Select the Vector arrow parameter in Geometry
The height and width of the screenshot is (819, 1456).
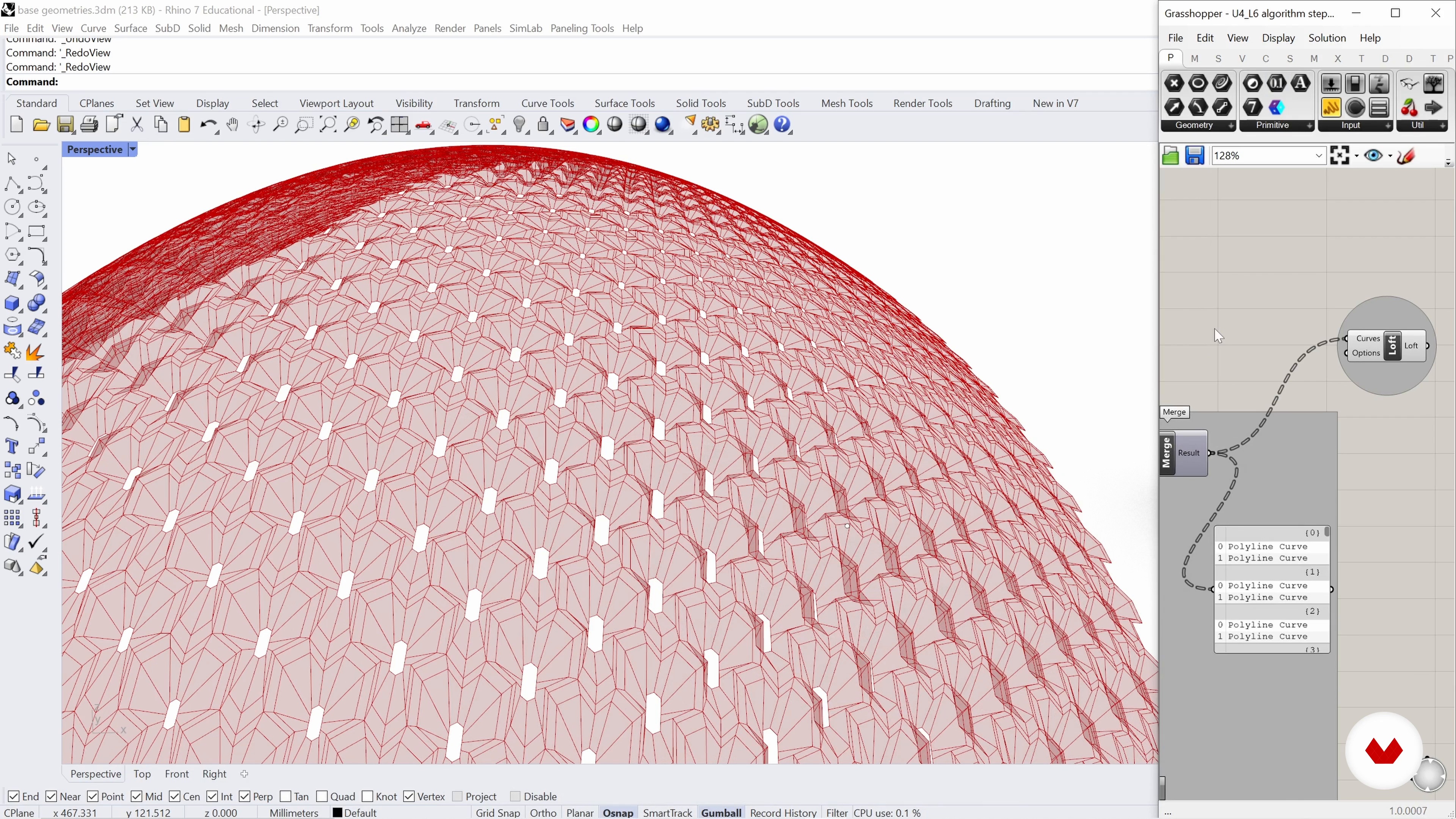[1174, 107]
